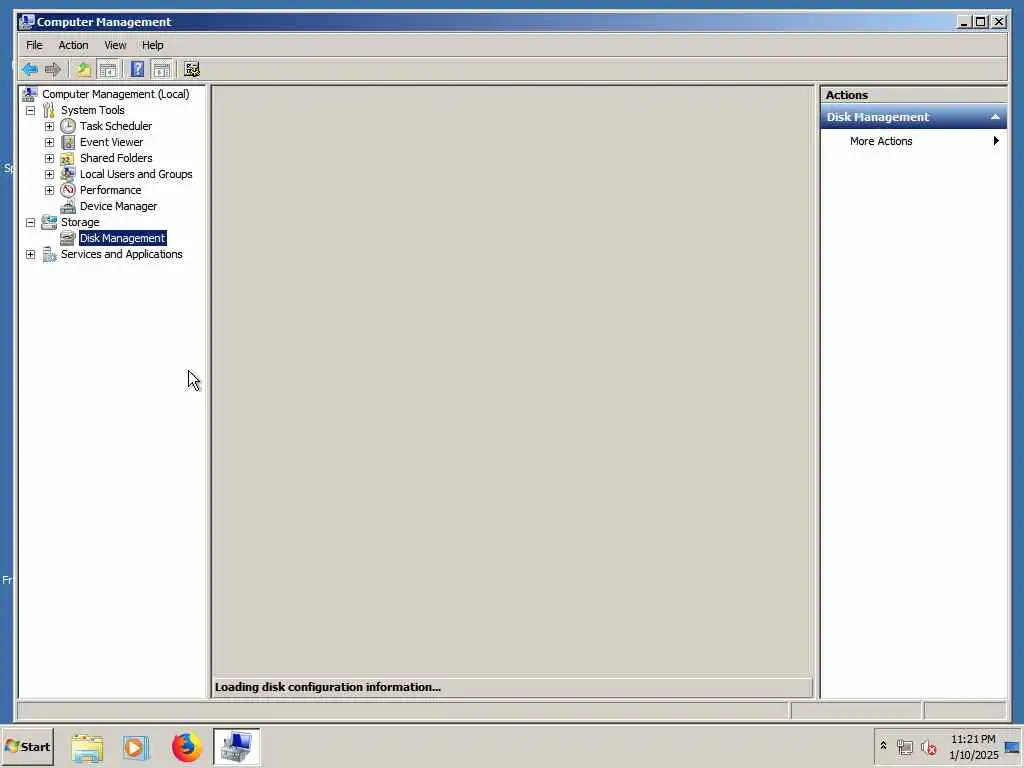Click the muted volume tray icon
The image size is (1024, 768).
(x=929, y=747)
